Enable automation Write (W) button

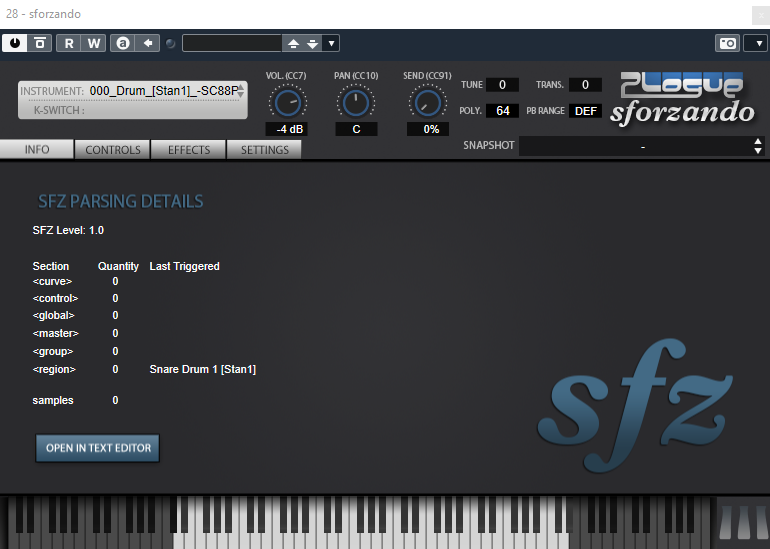pos(94,43)
